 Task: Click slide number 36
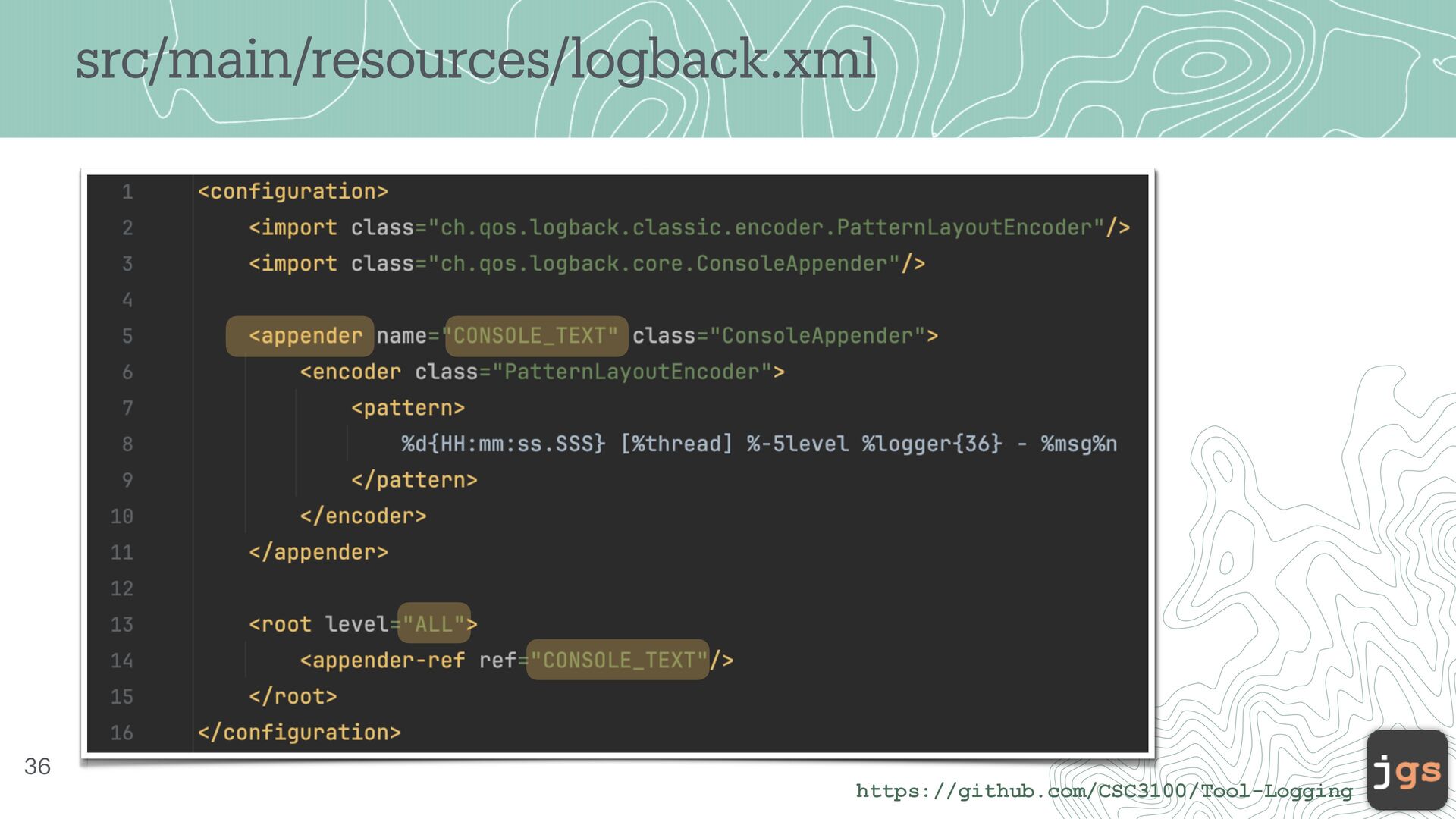tap(37, 767)
